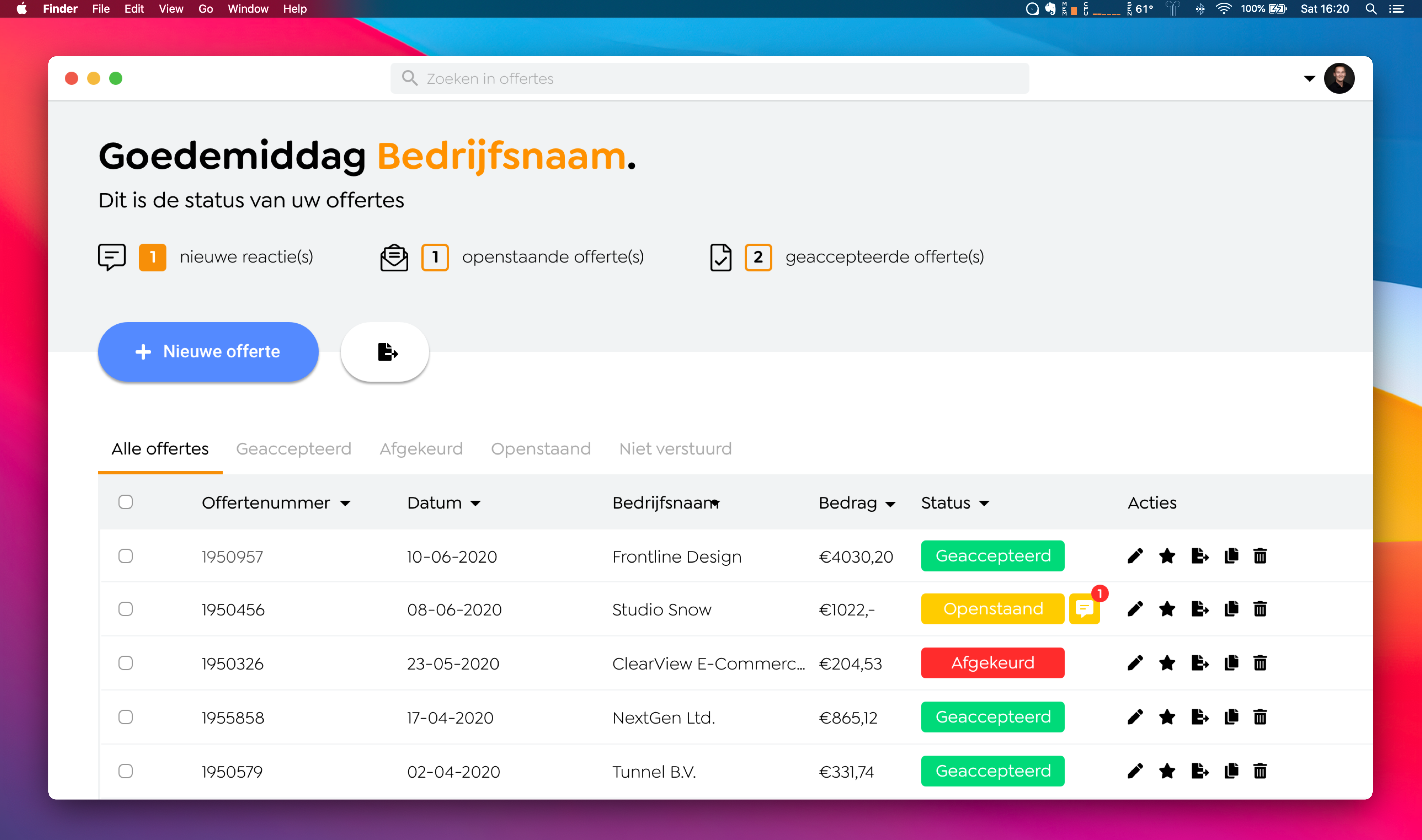Star the Frontline Design offerte

click(x=1167, y=556)
